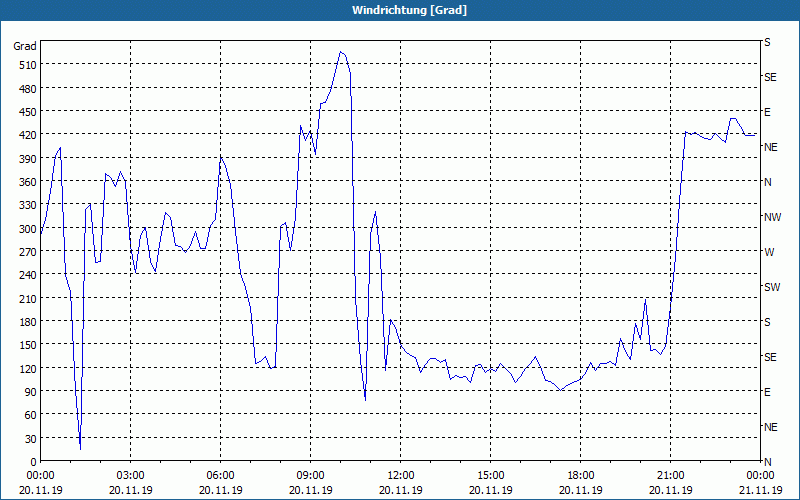Select the 330 y-axis value
This screenshot has width=800, height=500.
(x=28, y=205)
